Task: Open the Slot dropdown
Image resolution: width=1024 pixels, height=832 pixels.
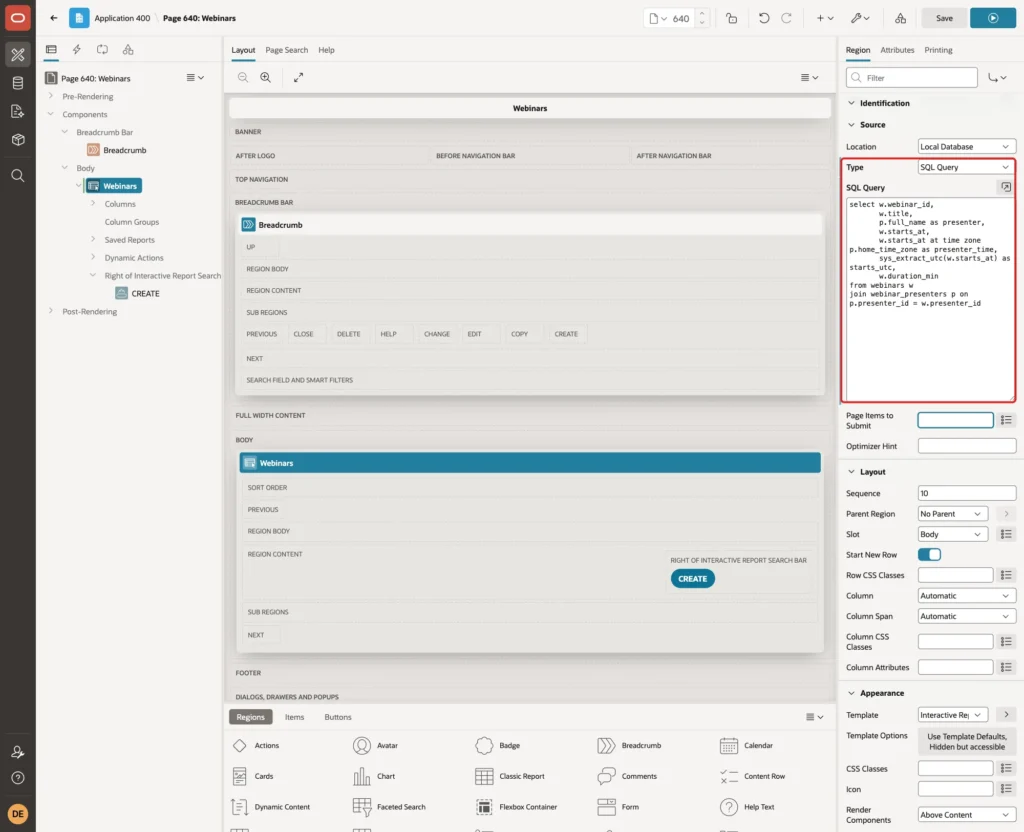Action: pyautogui.click(x=952, y=534)
